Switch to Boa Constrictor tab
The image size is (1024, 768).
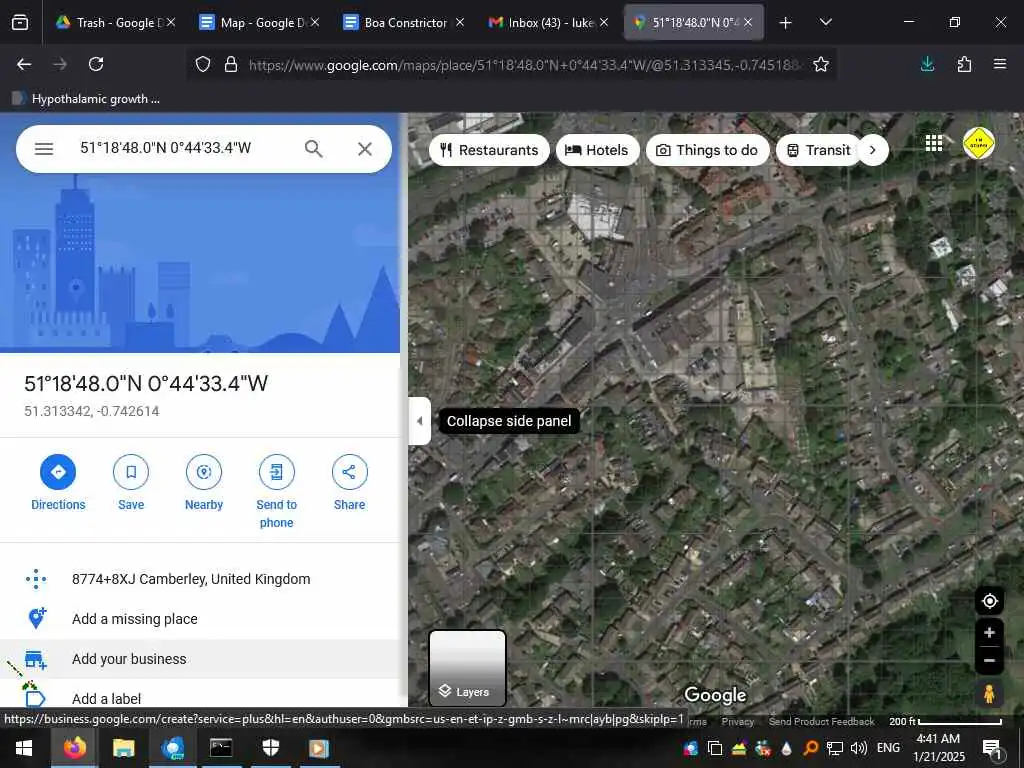pyautogui.click(x=403, y=22)
